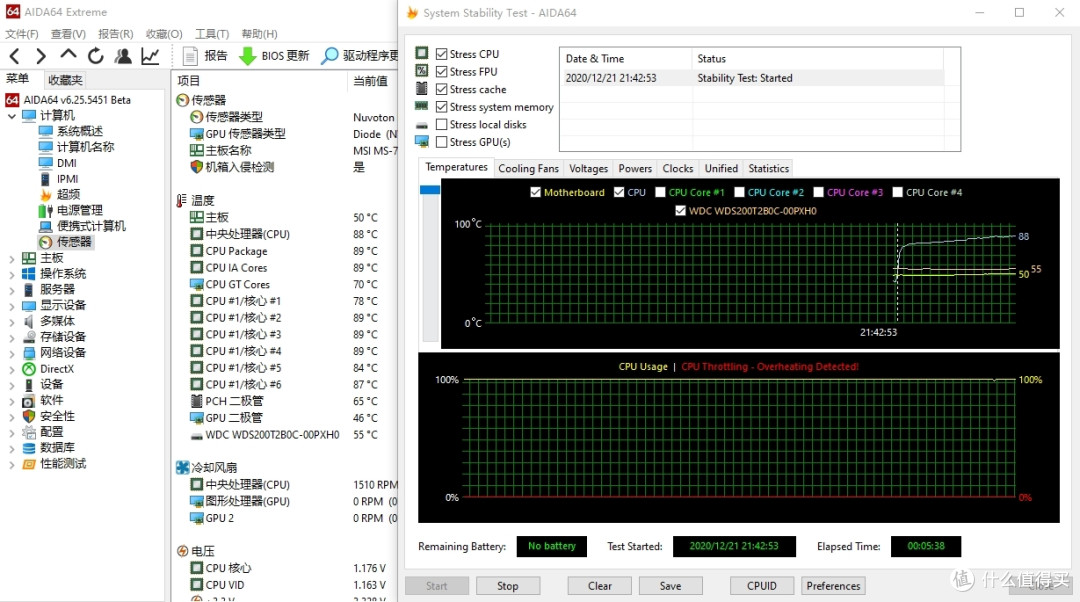
Task: Click the Clear button
Action: tap(599, 586)
